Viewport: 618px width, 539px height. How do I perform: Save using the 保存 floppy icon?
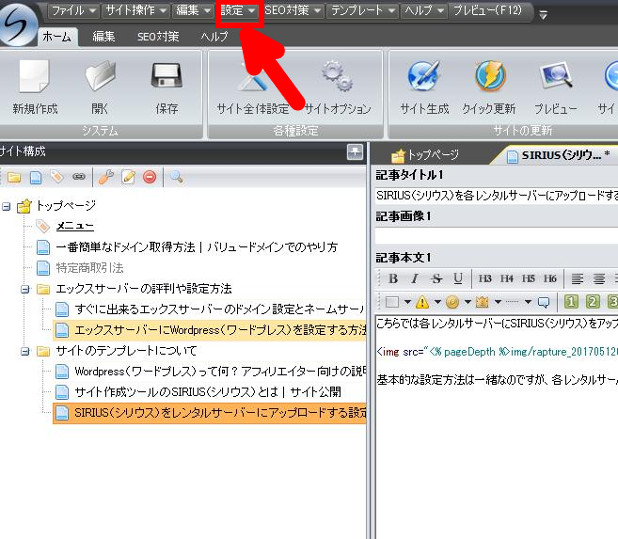166,76
